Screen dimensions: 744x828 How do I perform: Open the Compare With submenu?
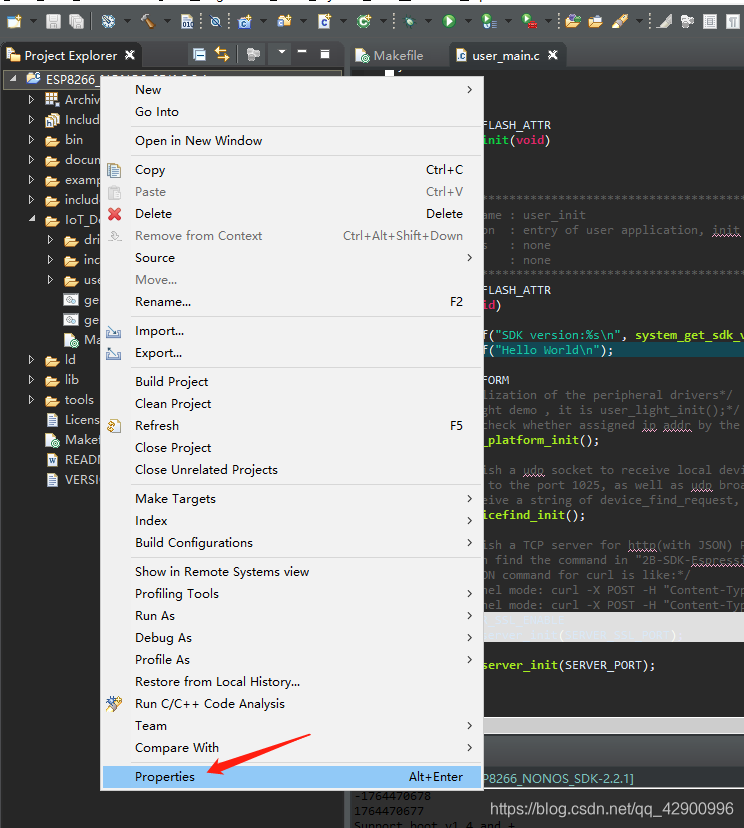pos(291,748)
